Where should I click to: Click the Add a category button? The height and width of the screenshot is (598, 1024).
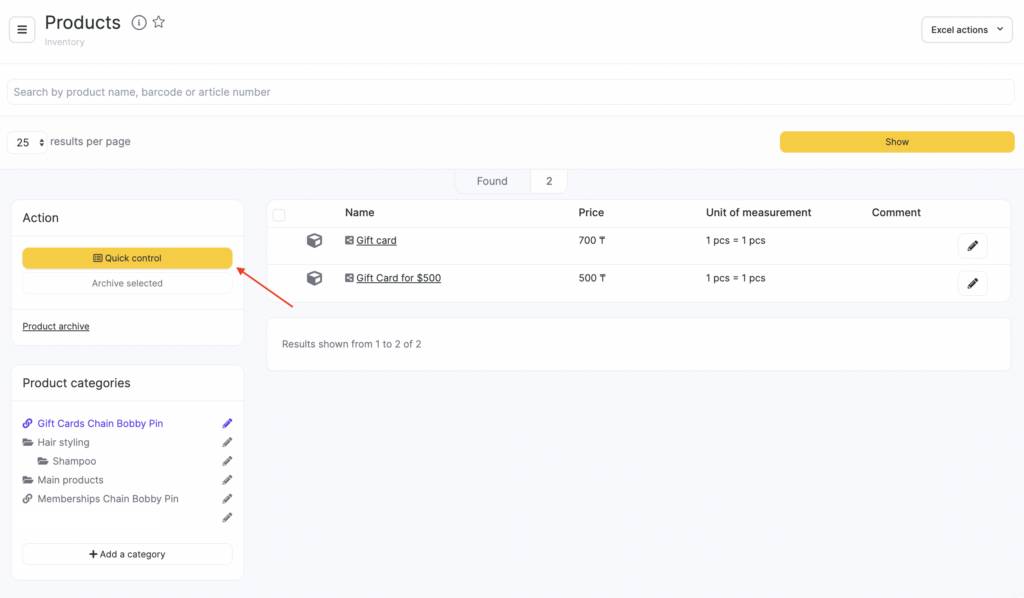point(127,554)
